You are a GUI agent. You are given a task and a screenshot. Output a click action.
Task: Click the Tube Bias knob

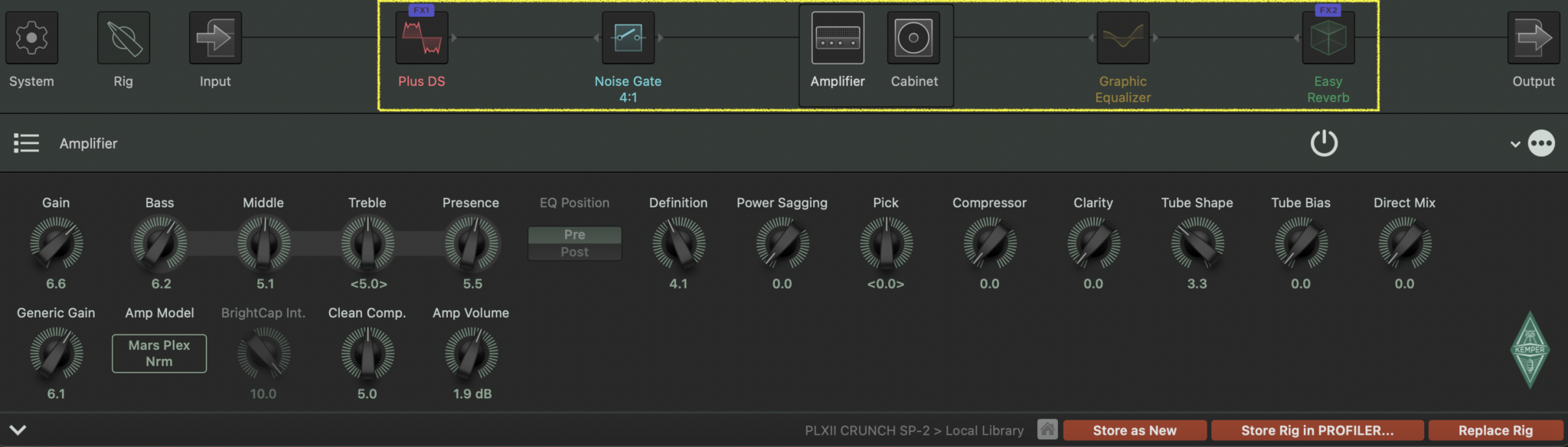[1301, 243]
